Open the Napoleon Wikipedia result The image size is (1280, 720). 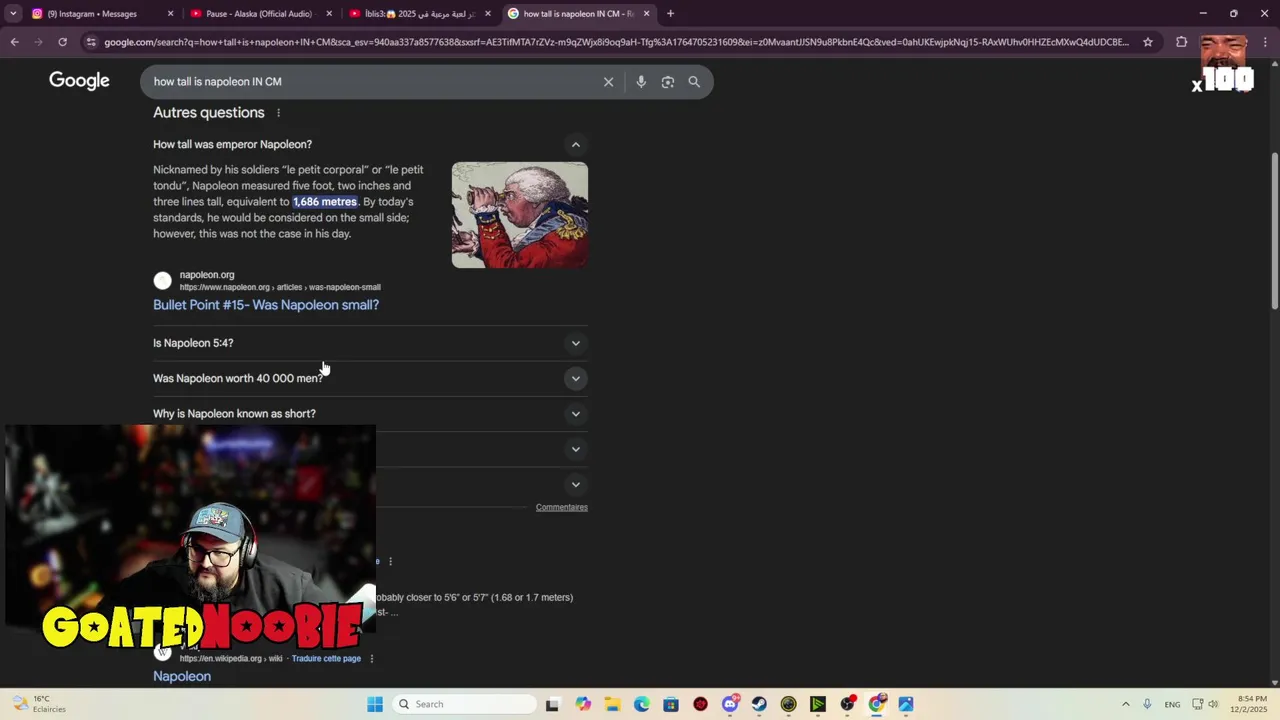click(182, 676)
